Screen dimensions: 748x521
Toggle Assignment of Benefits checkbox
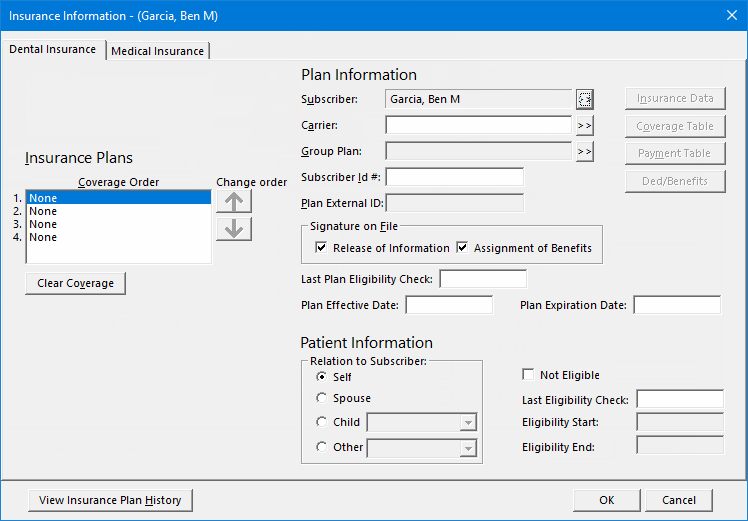[463, 248]
